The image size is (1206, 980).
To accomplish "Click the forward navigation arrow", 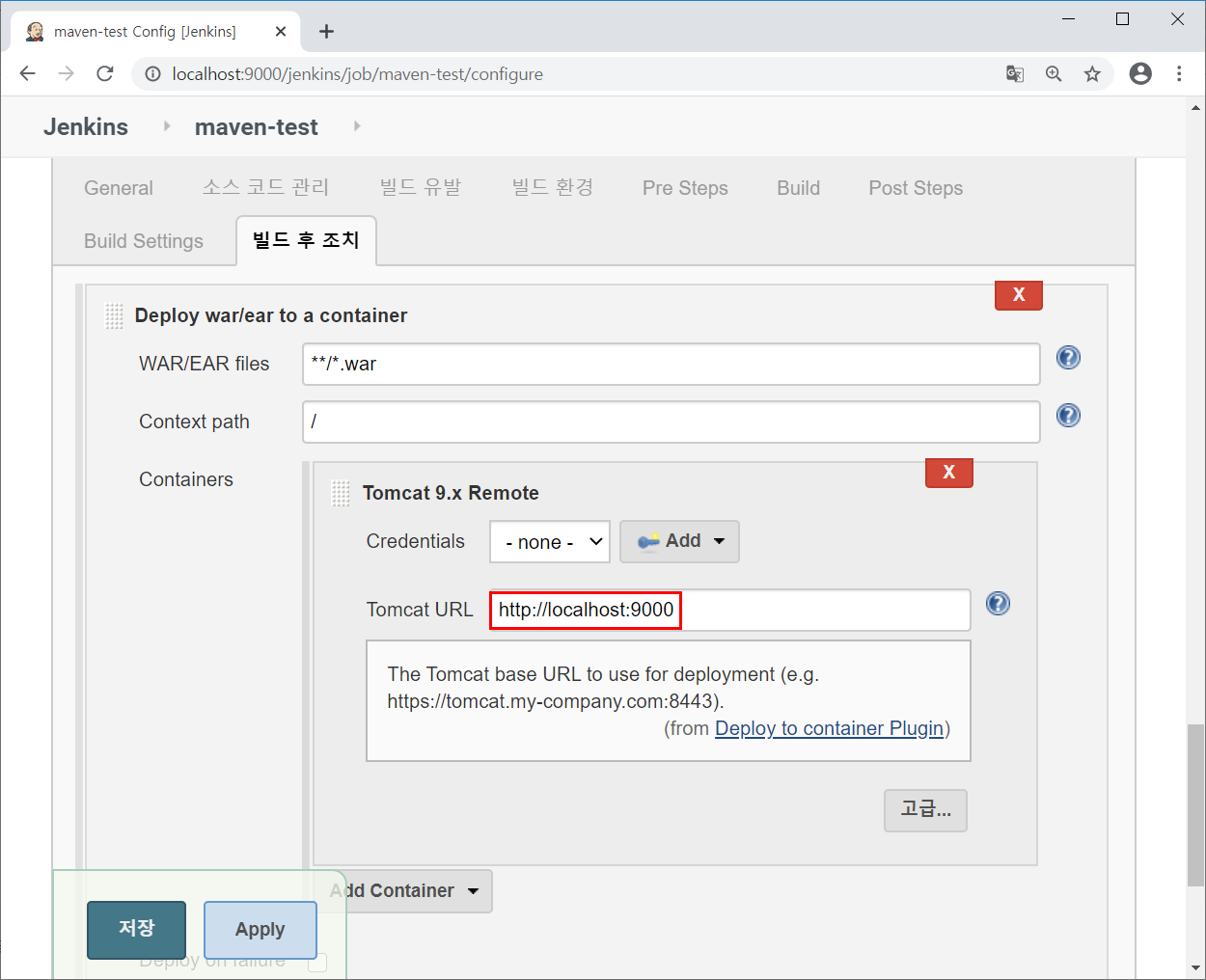I will [x=66, y=74].
